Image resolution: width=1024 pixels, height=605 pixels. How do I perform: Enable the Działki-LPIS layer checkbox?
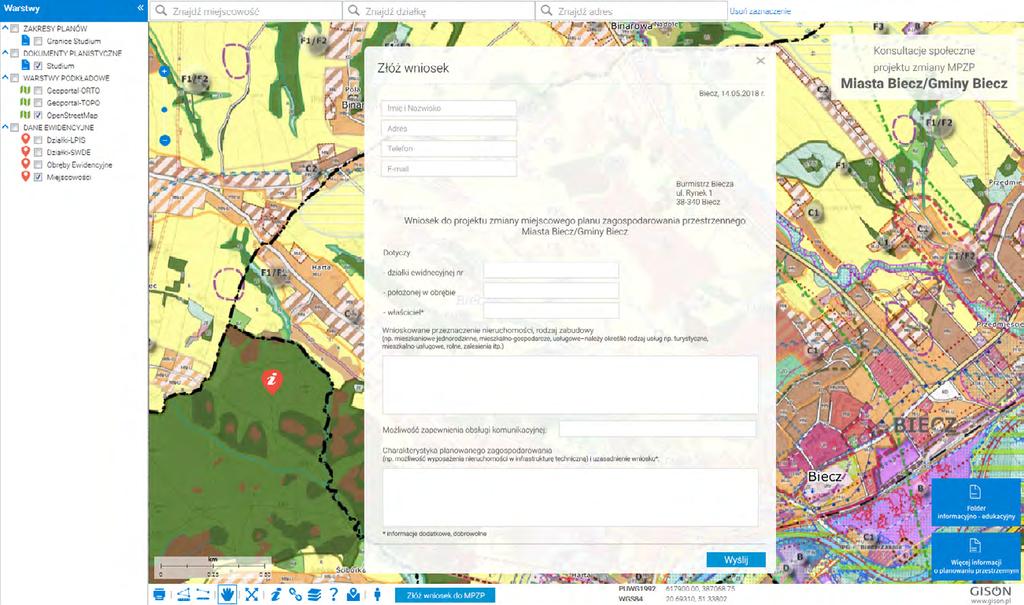38,140
